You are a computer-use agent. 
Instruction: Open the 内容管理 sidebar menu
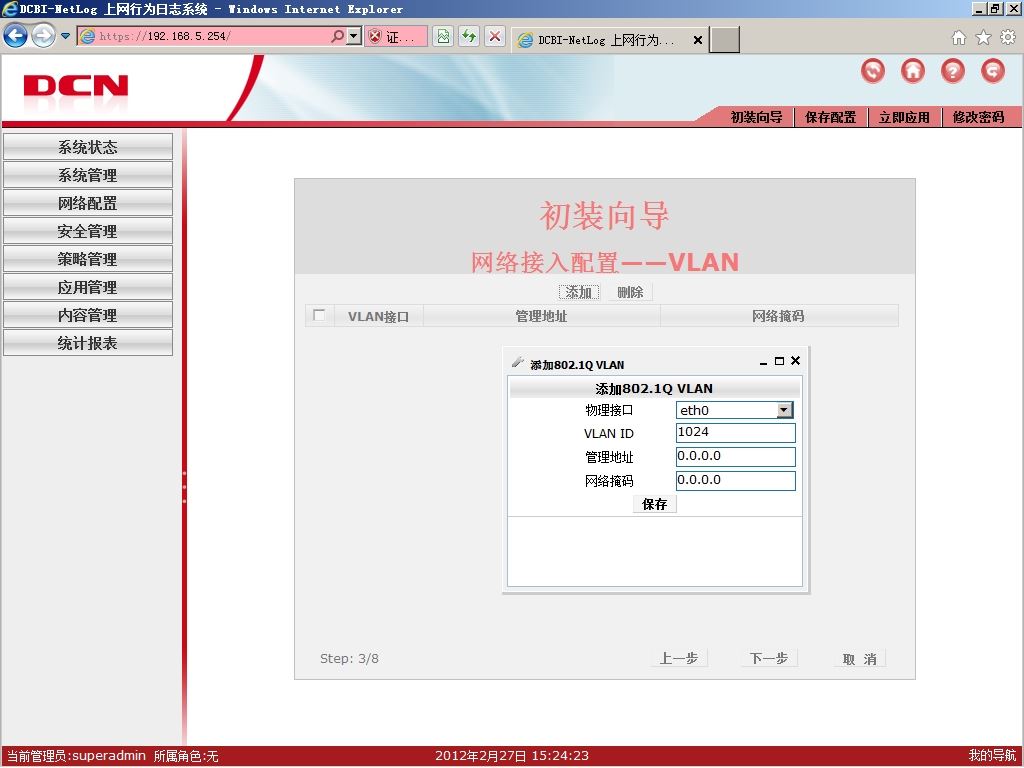coord(88,315)
